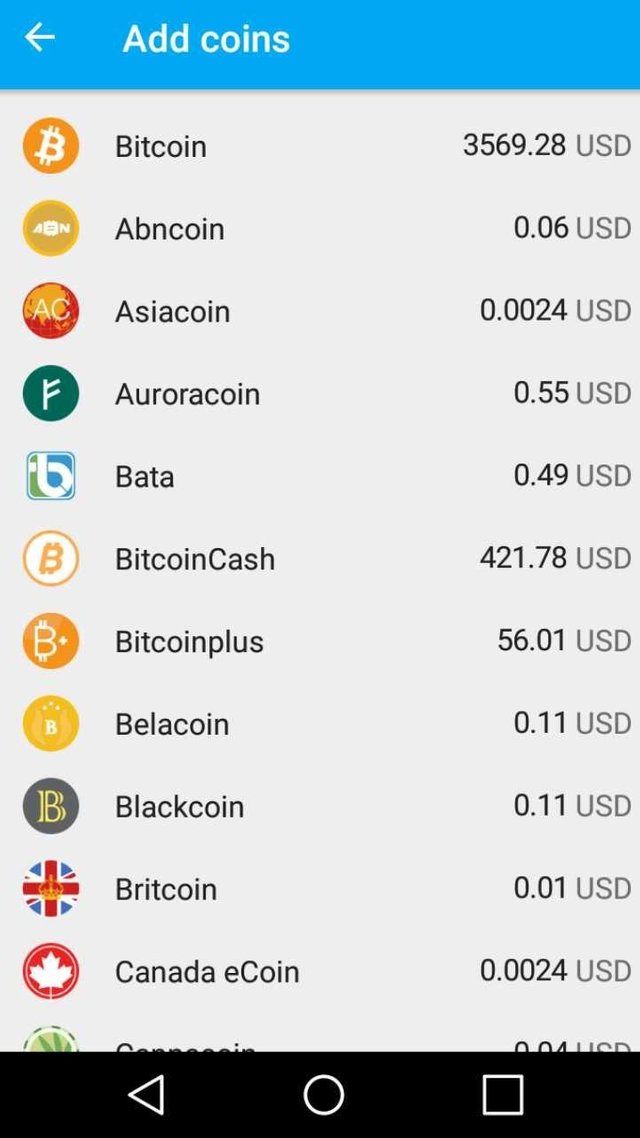The height and width of the screenshot is (1138, 640).
Task: Choose BitcoinCash priced at 421.78 USD
Action: 554,557
